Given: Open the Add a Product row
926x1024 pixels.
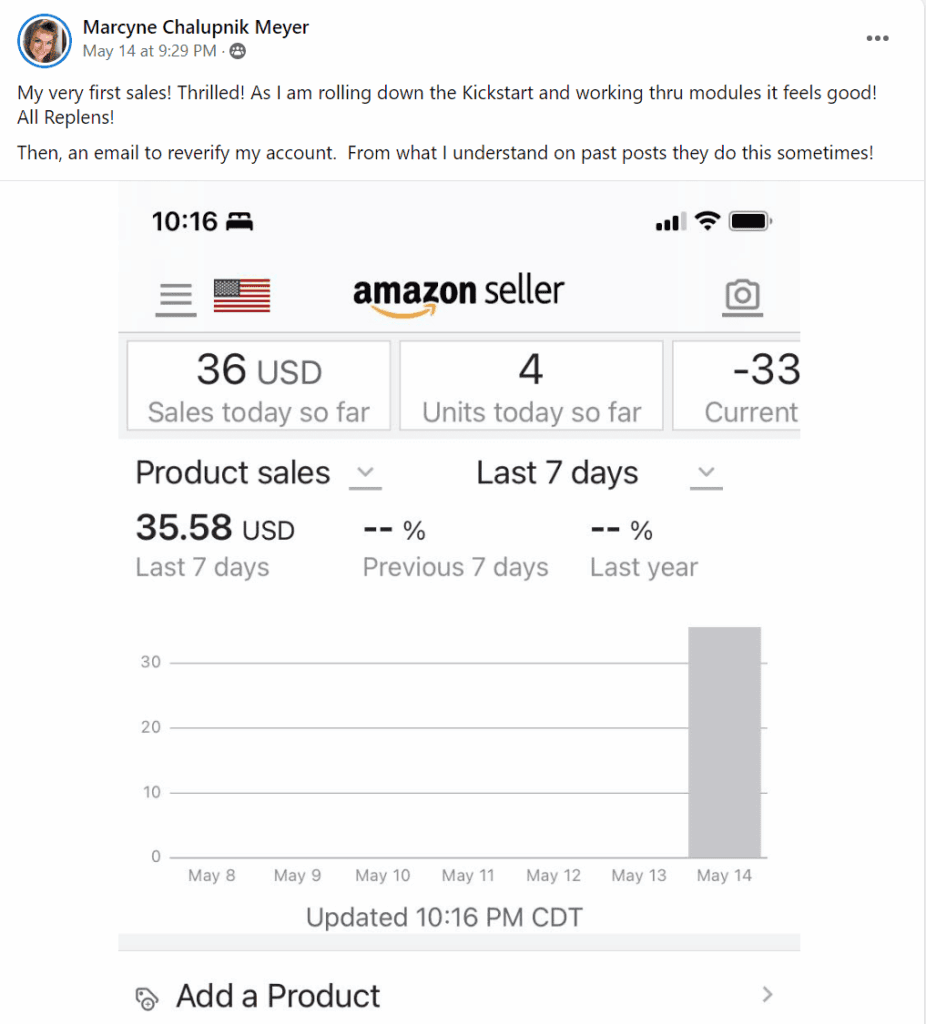Looking at the screenshot, I should pos(458,995).
